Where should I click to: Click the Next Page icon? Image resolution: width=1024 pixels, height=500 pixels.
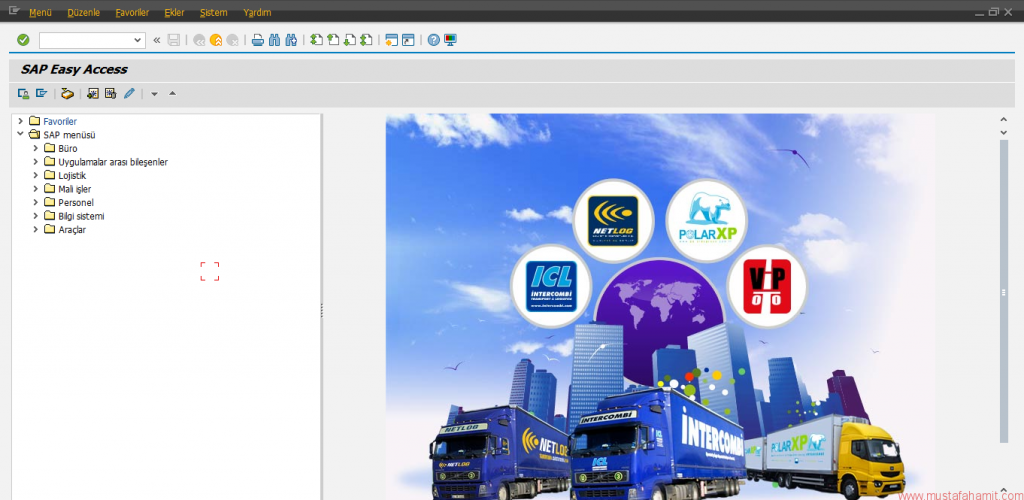pos(350,40)
